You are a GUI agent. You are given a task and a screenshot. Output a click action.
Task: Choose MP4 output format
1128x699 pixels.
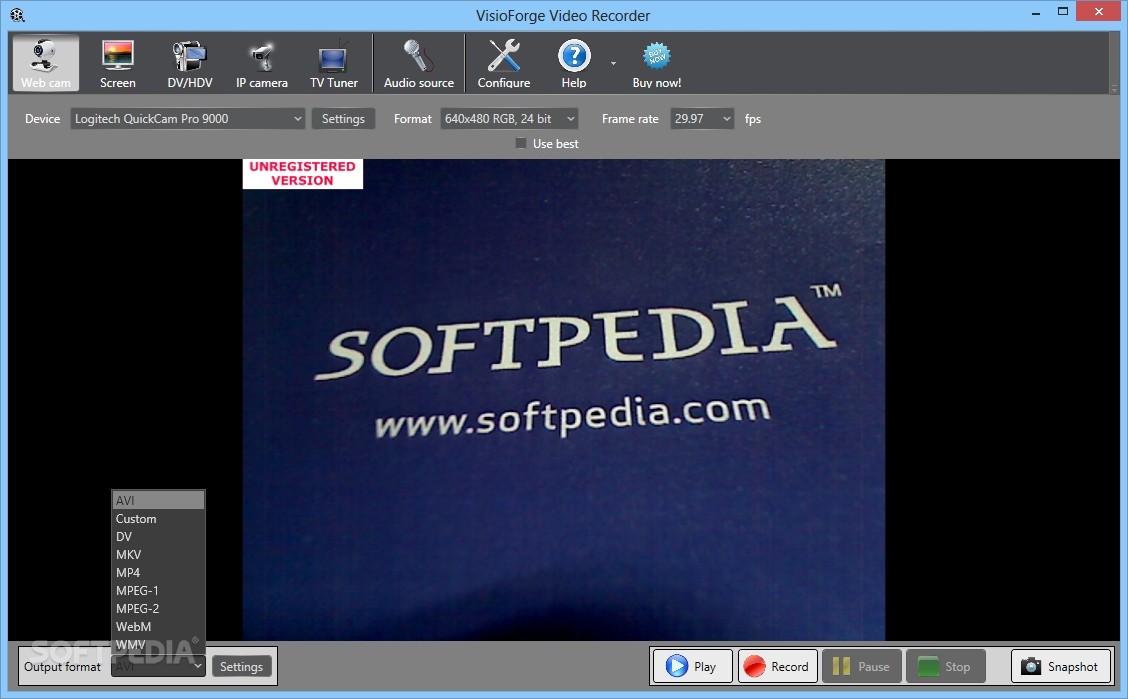158,572
